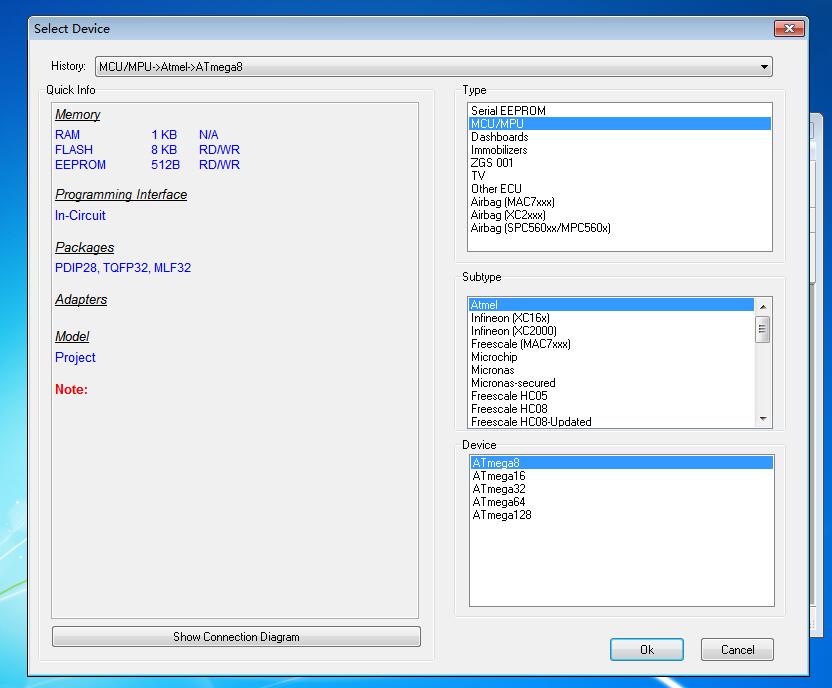
Task: Select ZGS 001 type entry
Action: click(x=619, y=163)
